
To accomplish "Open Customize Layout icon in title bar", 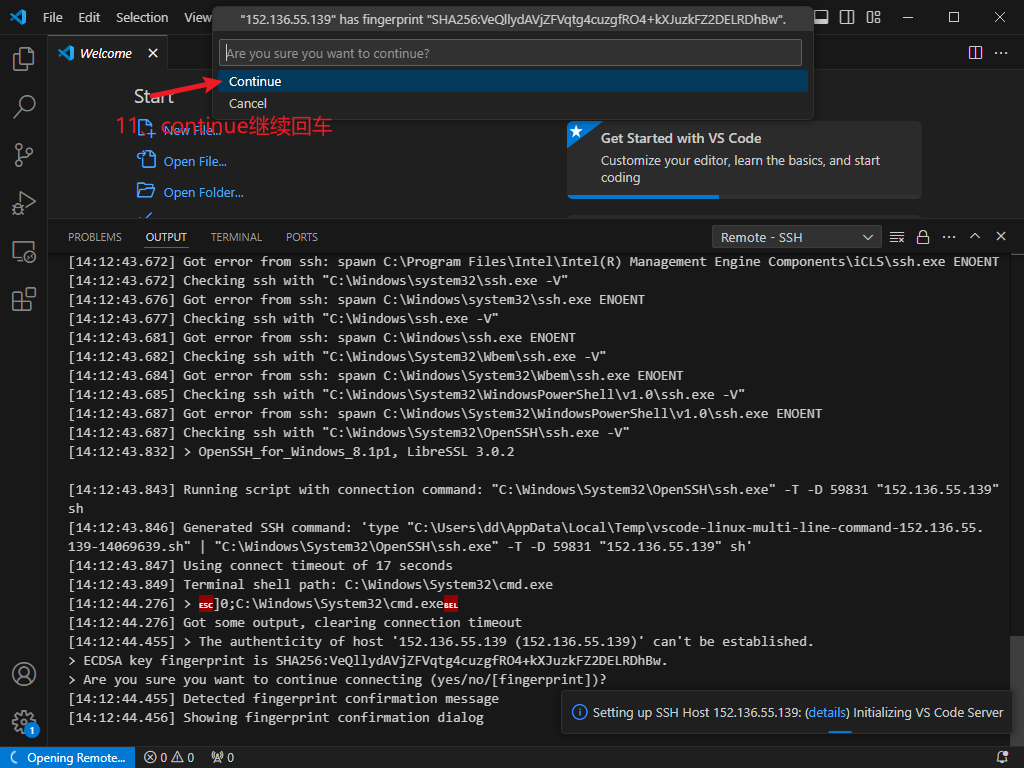I will (x=873, y=17).
